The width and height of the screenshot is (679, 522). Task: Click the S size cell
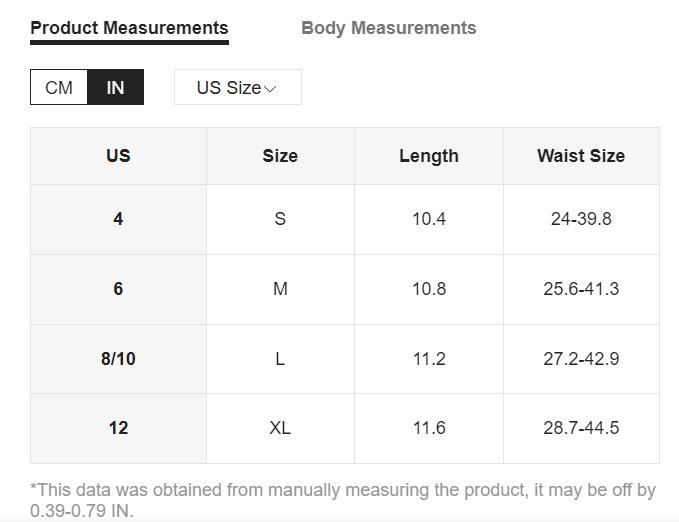click(x=280, y=219)
